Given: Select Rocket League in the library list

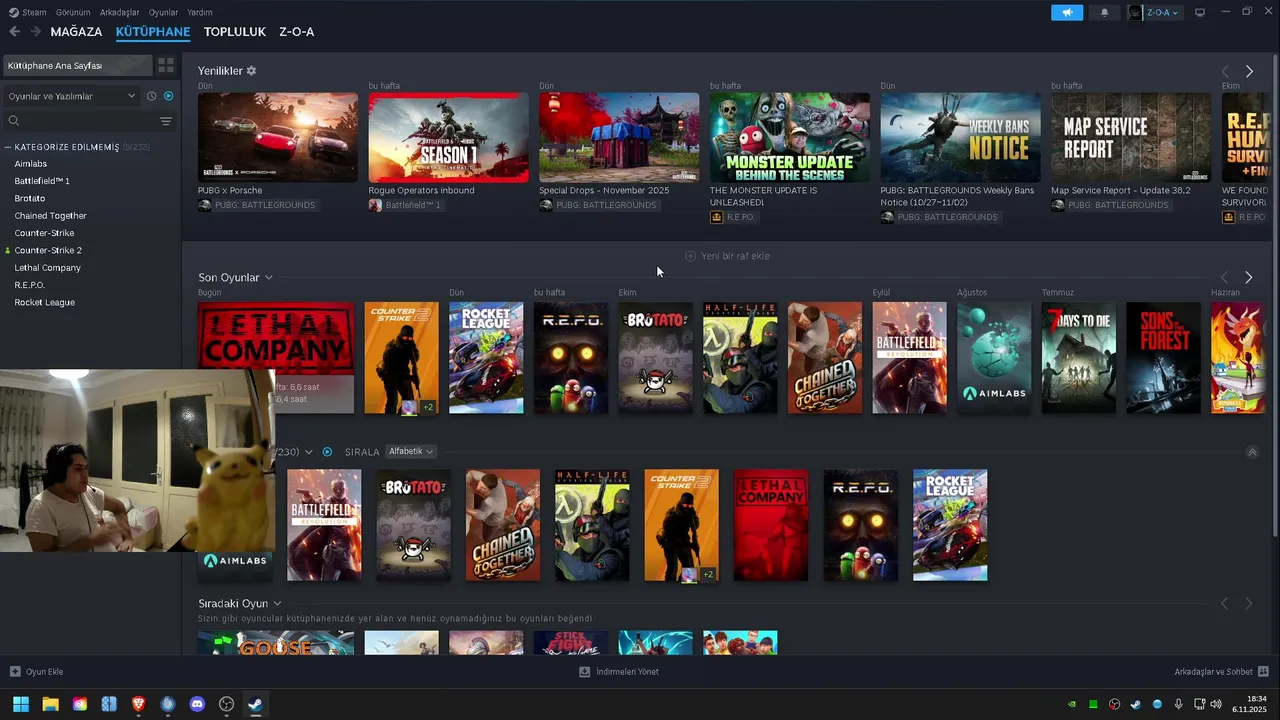Looking at the screenshot, I should (44, 302).
